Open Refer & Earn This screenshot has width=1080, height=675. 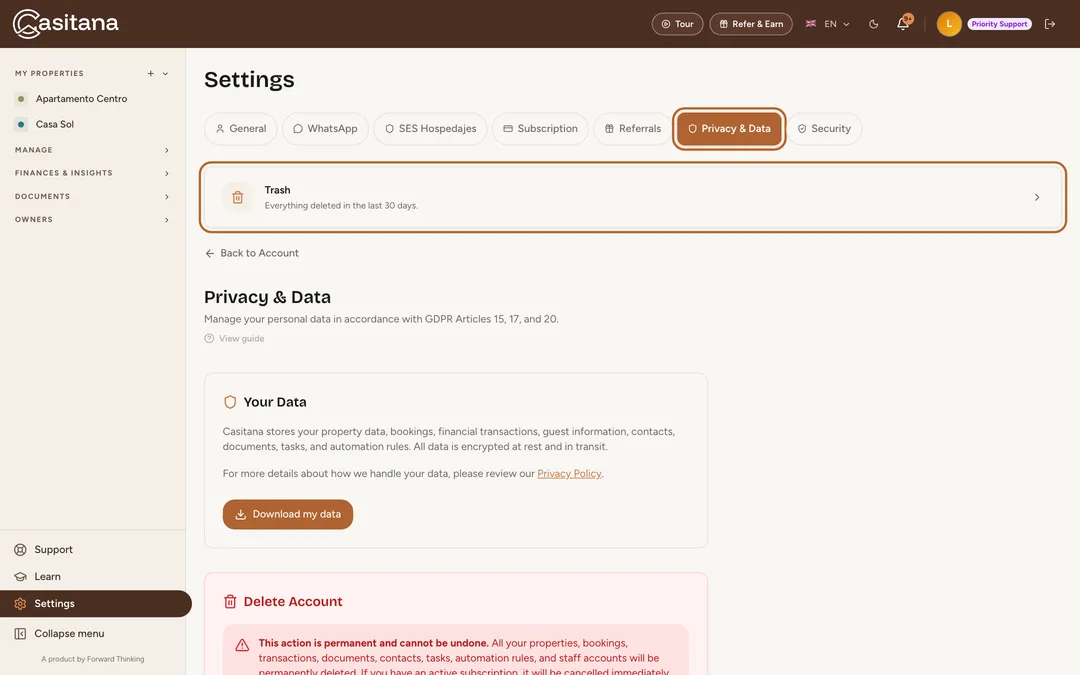751,24
